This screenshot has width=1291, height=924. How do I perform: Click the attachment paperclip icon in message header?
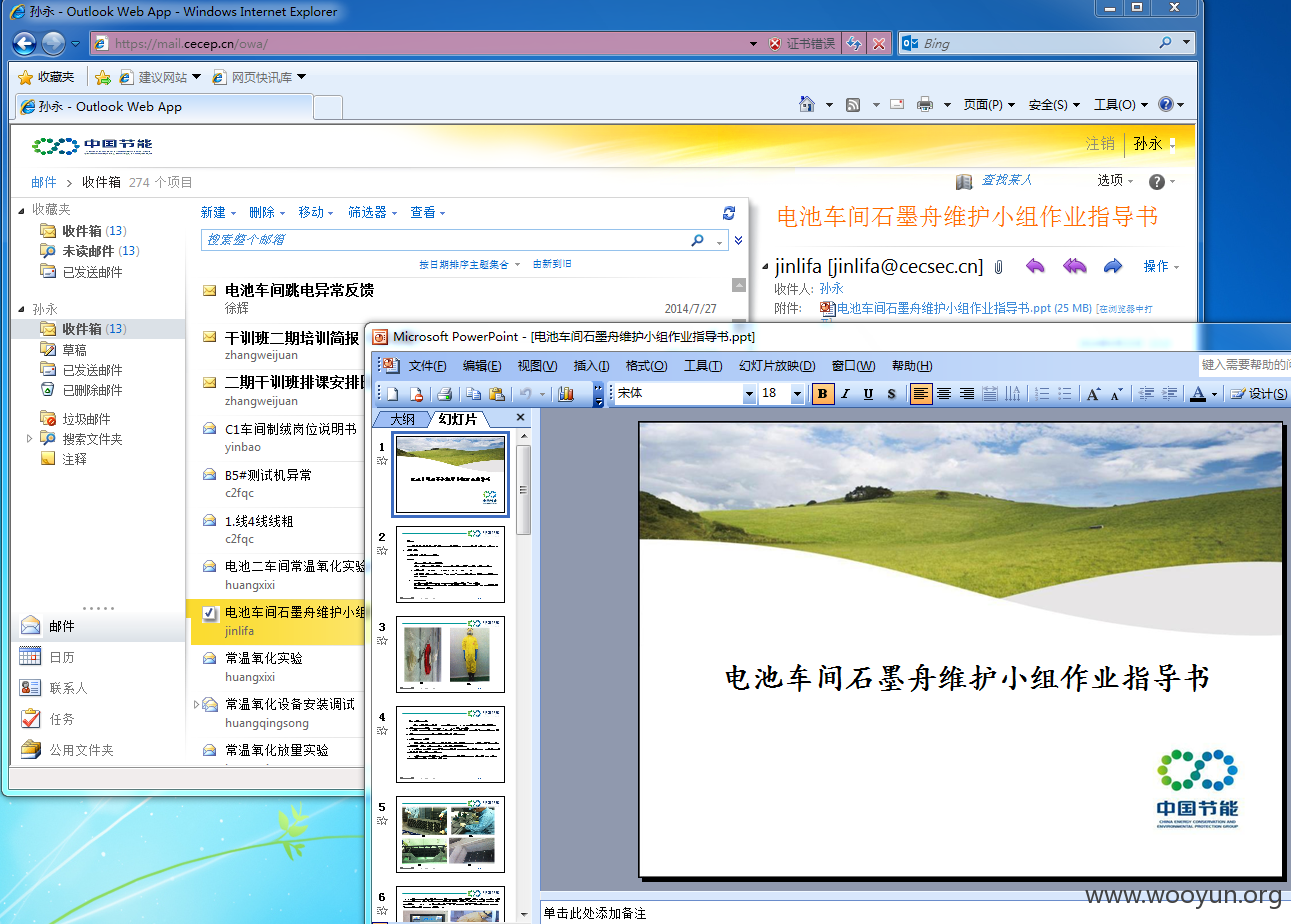click(998, 267)
